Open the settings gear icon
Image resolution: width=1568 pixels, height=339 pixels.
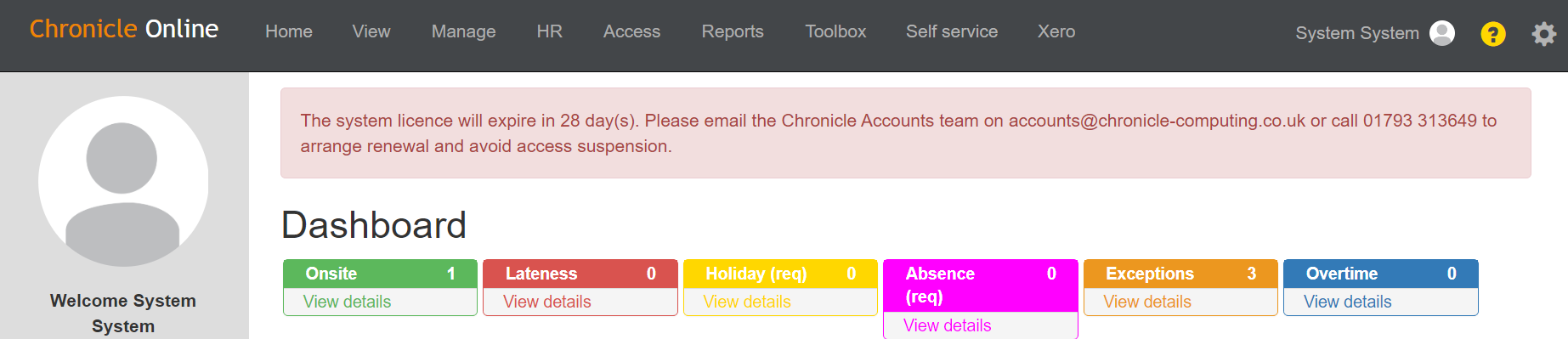pos(1544,34)
